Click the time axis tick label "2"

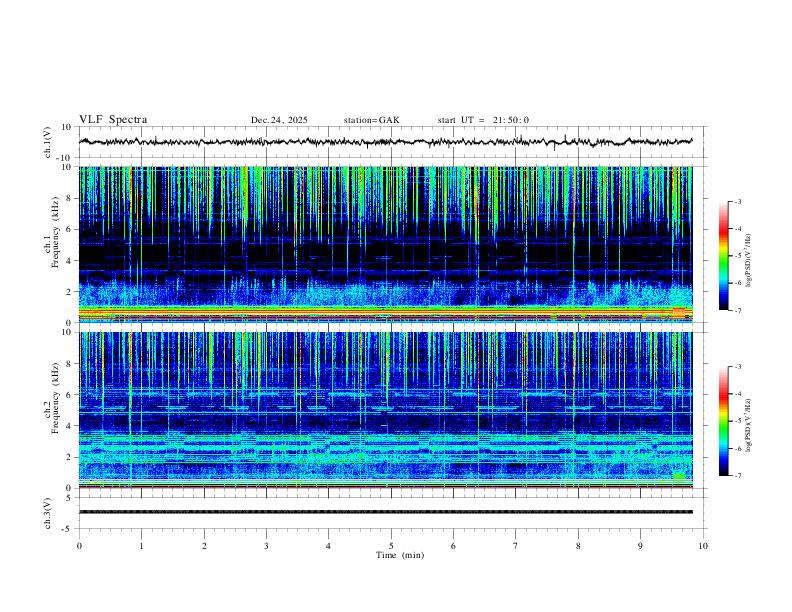point(204,546)
